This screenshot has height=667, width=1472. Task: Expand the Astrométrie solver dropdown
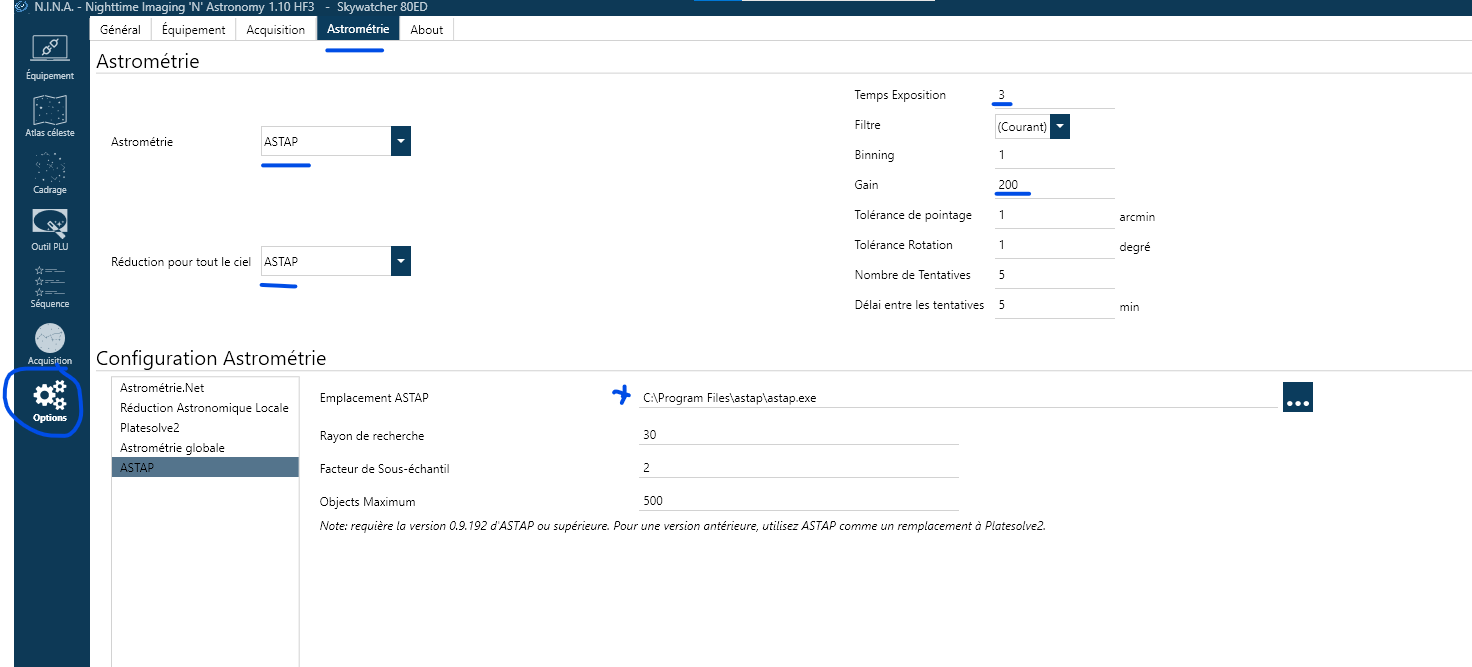(400, 142)
